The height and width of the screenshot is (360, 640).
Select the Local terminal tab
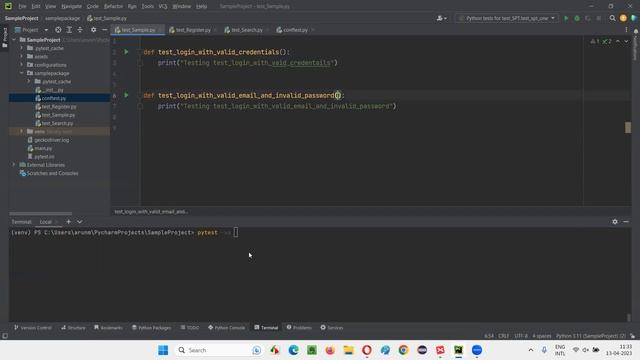46,222
